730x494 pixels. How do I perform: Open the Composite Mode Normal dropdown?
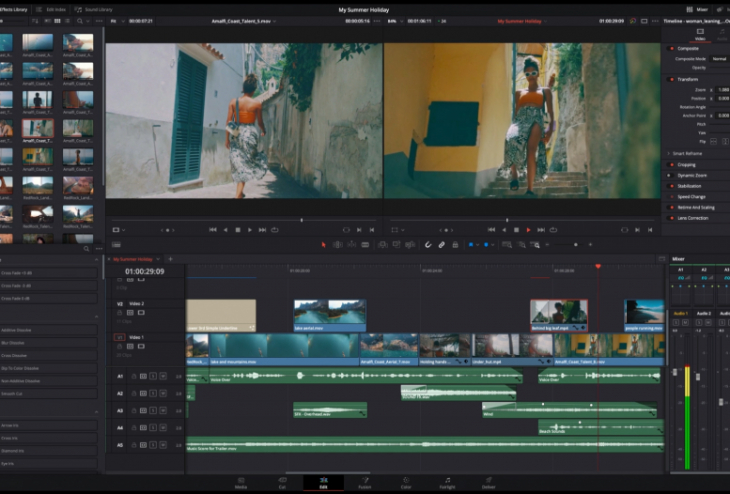click(x=721, y=58)
